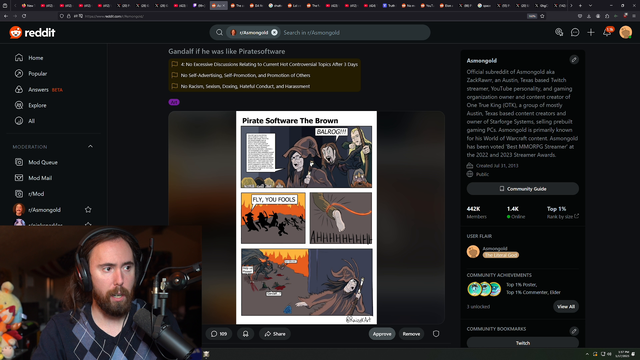Click the system clock in taskbar

click(623, 354)
